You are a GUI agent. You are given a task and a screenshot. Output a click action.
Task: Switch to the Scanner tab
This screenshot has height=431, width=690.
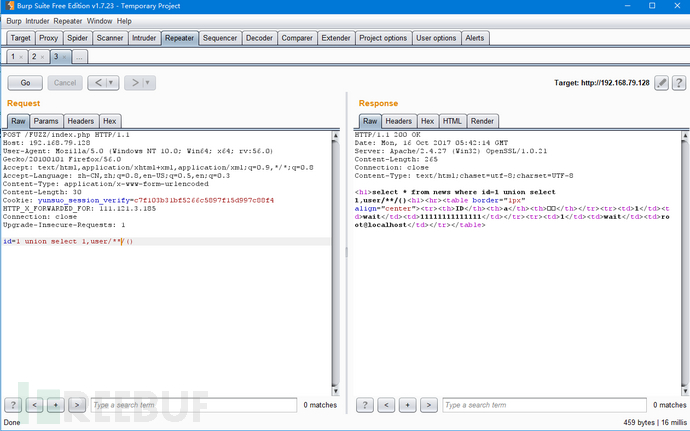point(110,38)
